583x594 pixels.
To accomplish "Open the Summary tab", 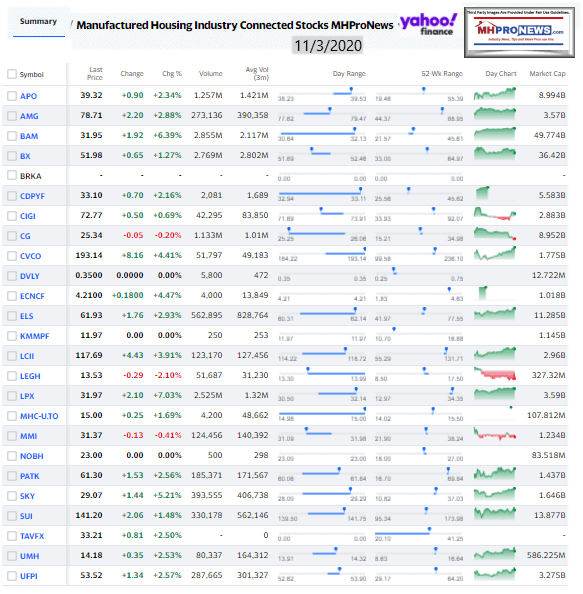I will pyautogui.click(x=38, y=22).
